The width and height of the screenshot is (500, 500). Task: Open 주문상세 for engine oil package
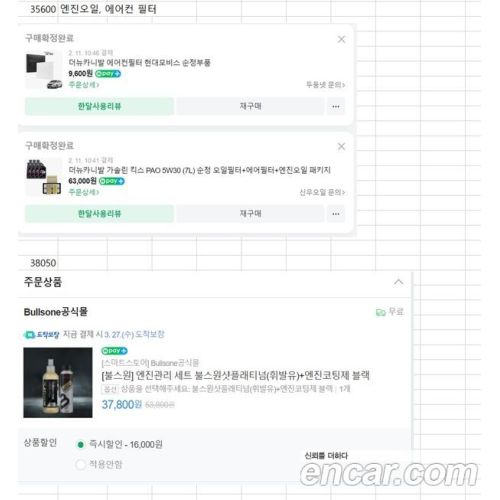click(x=84, y=192)
